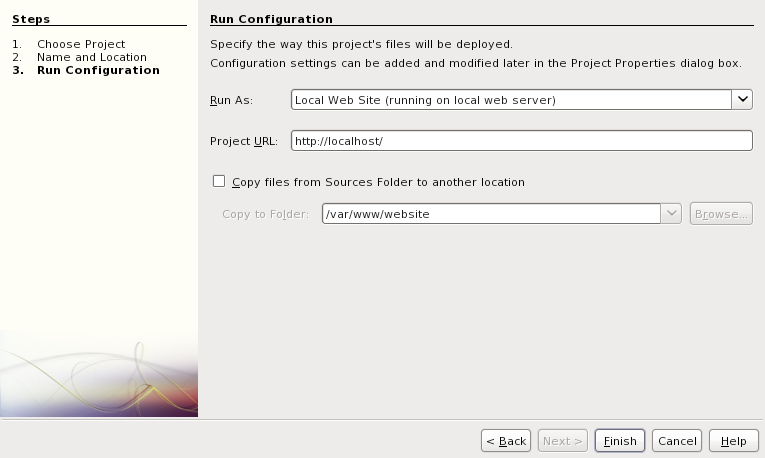
Task: Cancel the new project dialog
Action: 677,441
